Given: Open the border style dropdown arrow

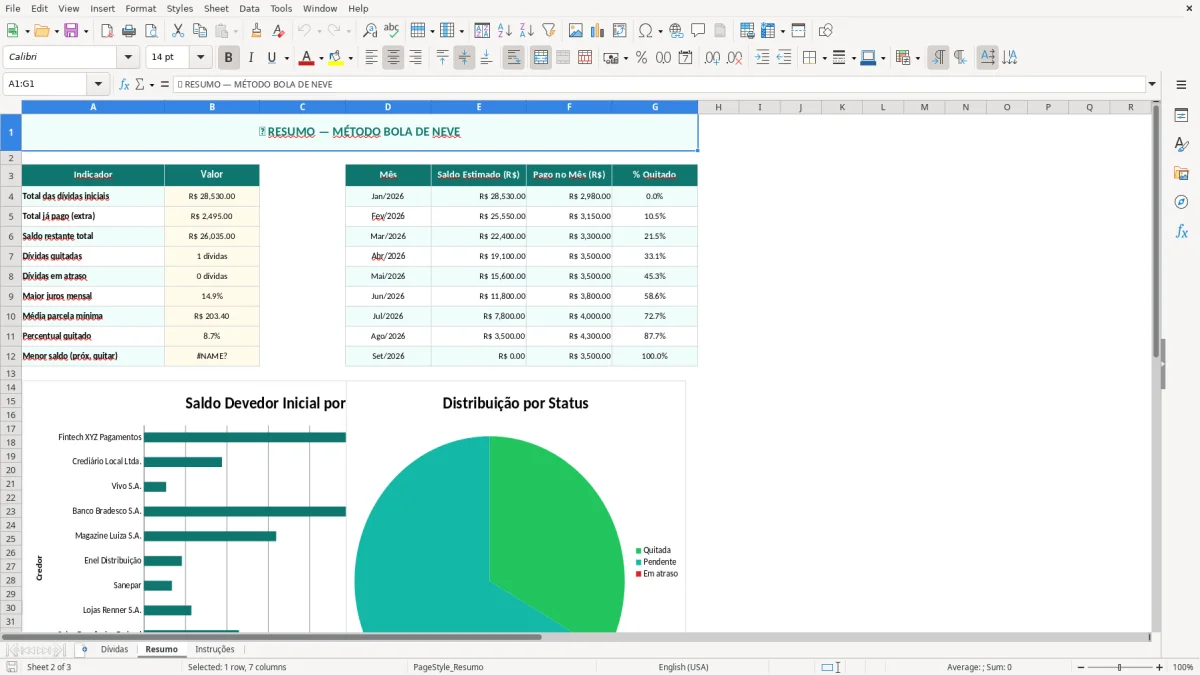Looking at the screenshot, I should pos(853,58).
